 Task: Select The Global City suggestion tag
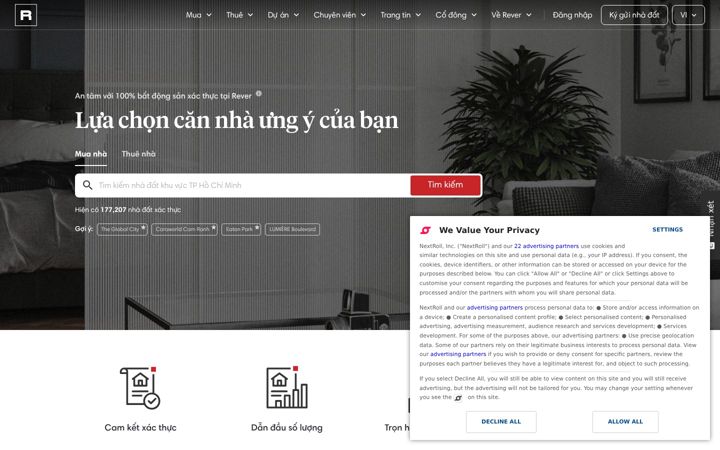pyautogui.click(x=122, y=229)
